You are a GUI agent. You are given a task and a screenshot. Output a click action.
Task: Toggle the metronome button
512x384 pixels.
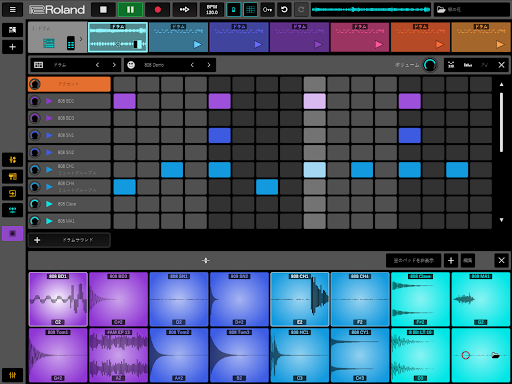pos(234,9)
